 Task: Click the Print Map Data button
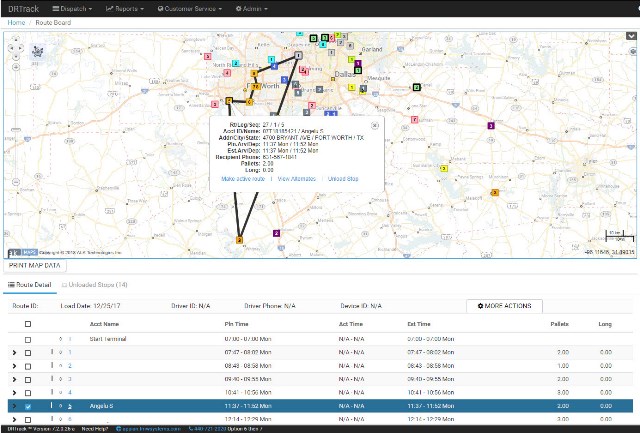35,266
